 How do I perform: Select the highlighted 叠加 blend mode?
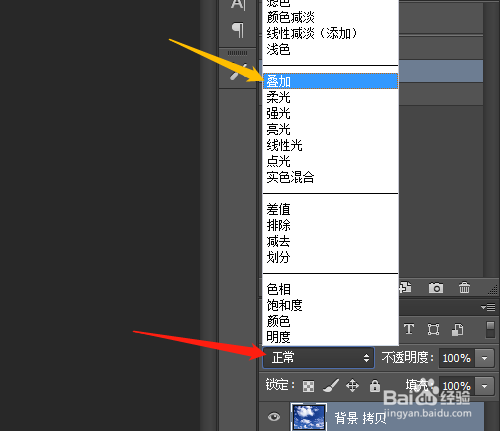(x=331, y=81)
